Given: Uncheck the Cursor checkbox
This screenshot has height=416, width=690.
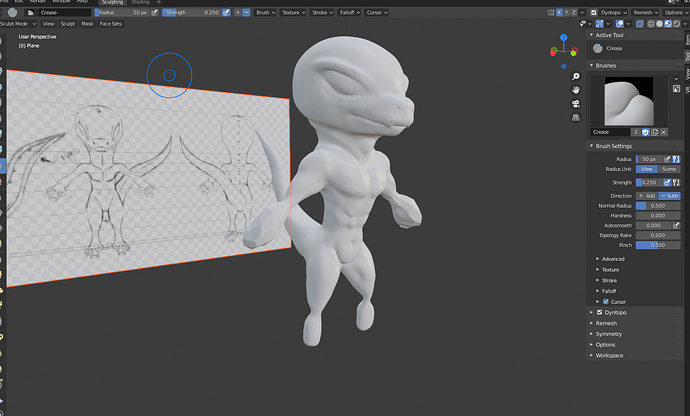Looking at the screenshot, I should click(606, 302).
